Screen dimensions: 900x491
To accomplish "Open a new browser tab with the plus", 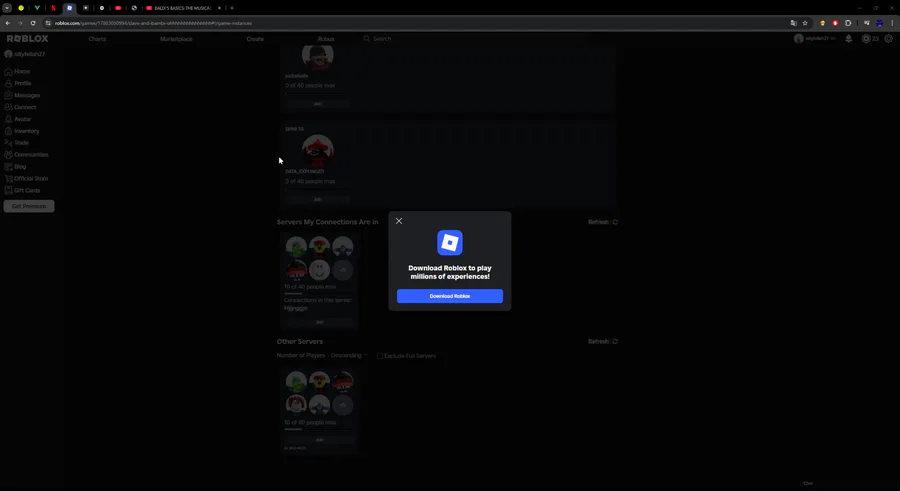I will pos(232,8).
